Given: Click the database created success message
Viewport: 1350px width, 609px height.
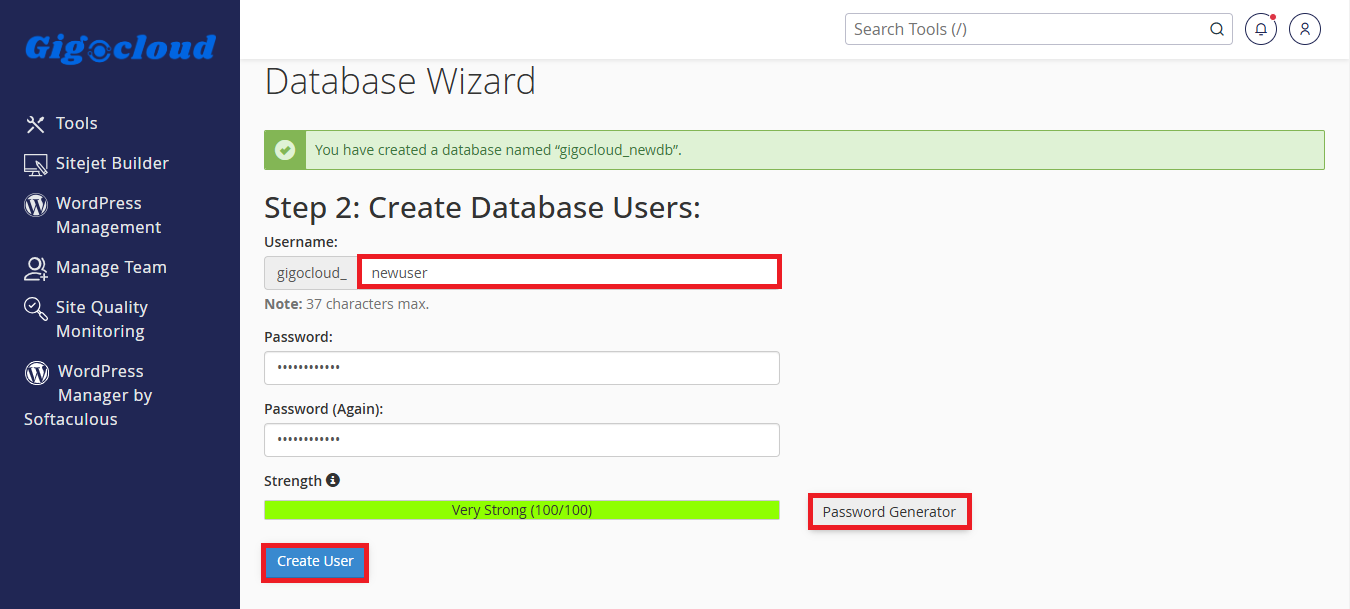Looking at the screenshot, I should (794, 150).
